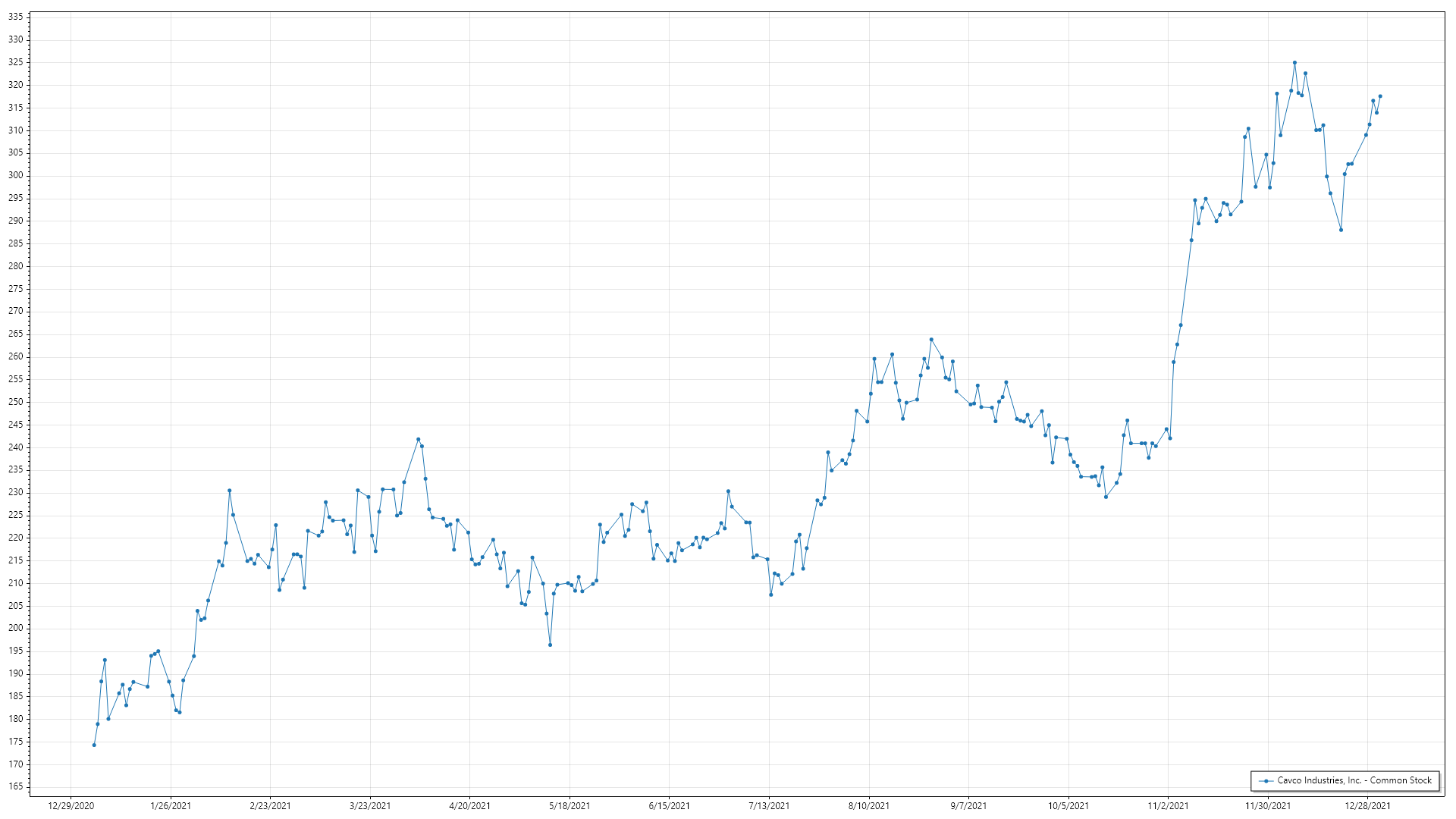Screen dimensions: 1456x819
Task: Click the 335 value on y-axis
Action: coord(16,17)
